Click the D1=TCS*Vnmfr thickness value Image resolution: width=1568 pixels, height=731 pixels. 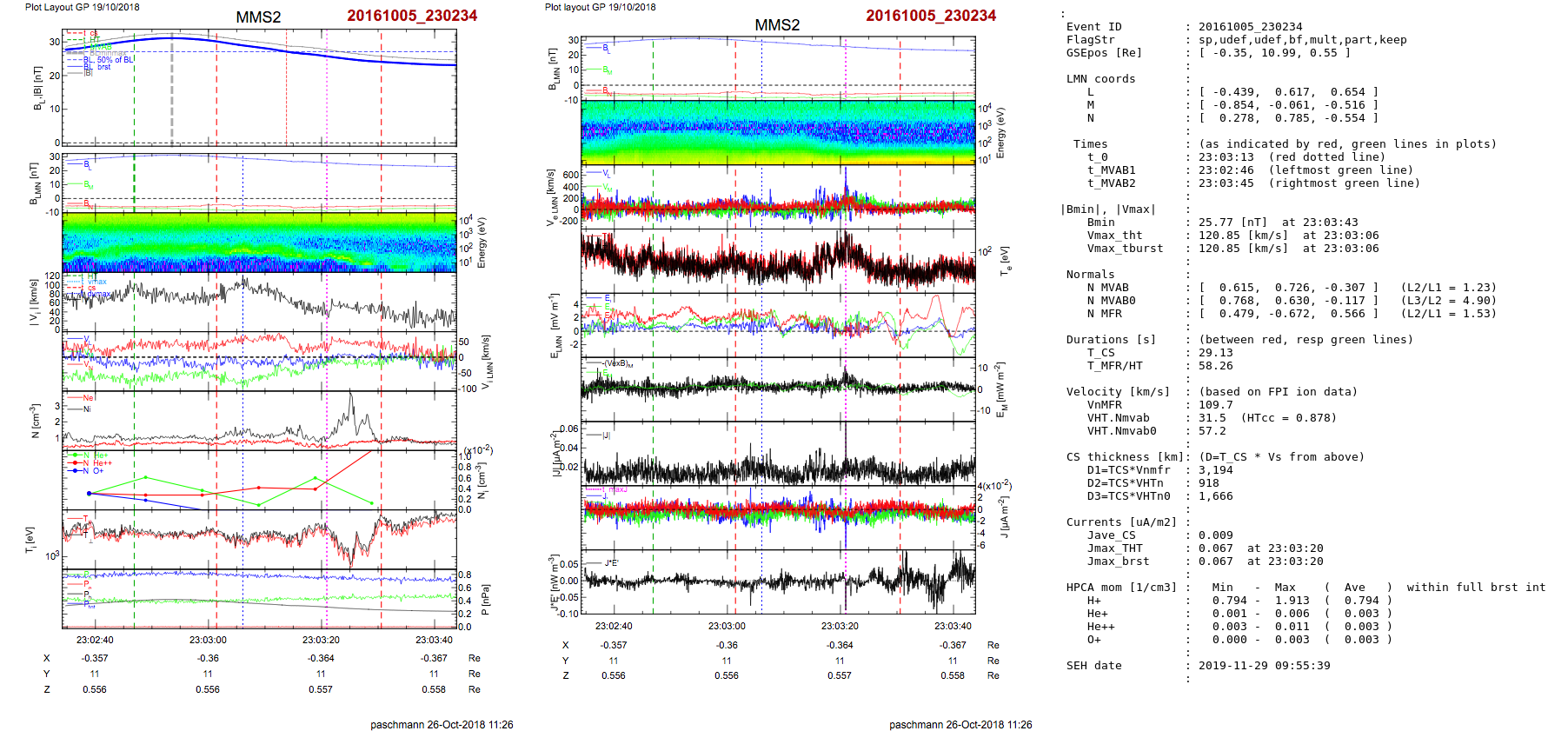click(1215, 470)
